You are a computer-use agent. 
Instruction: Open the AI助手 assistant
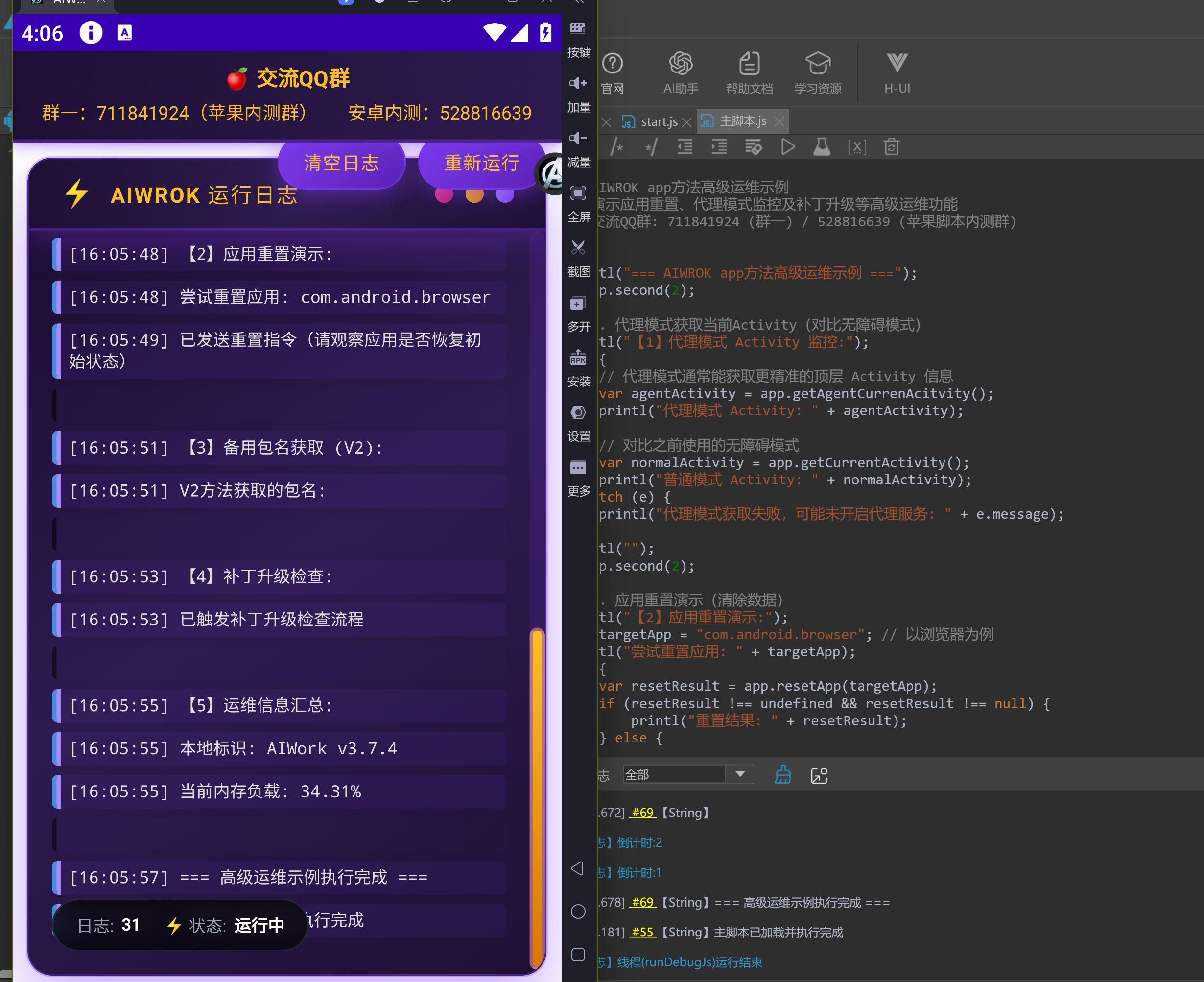[681, 73]
